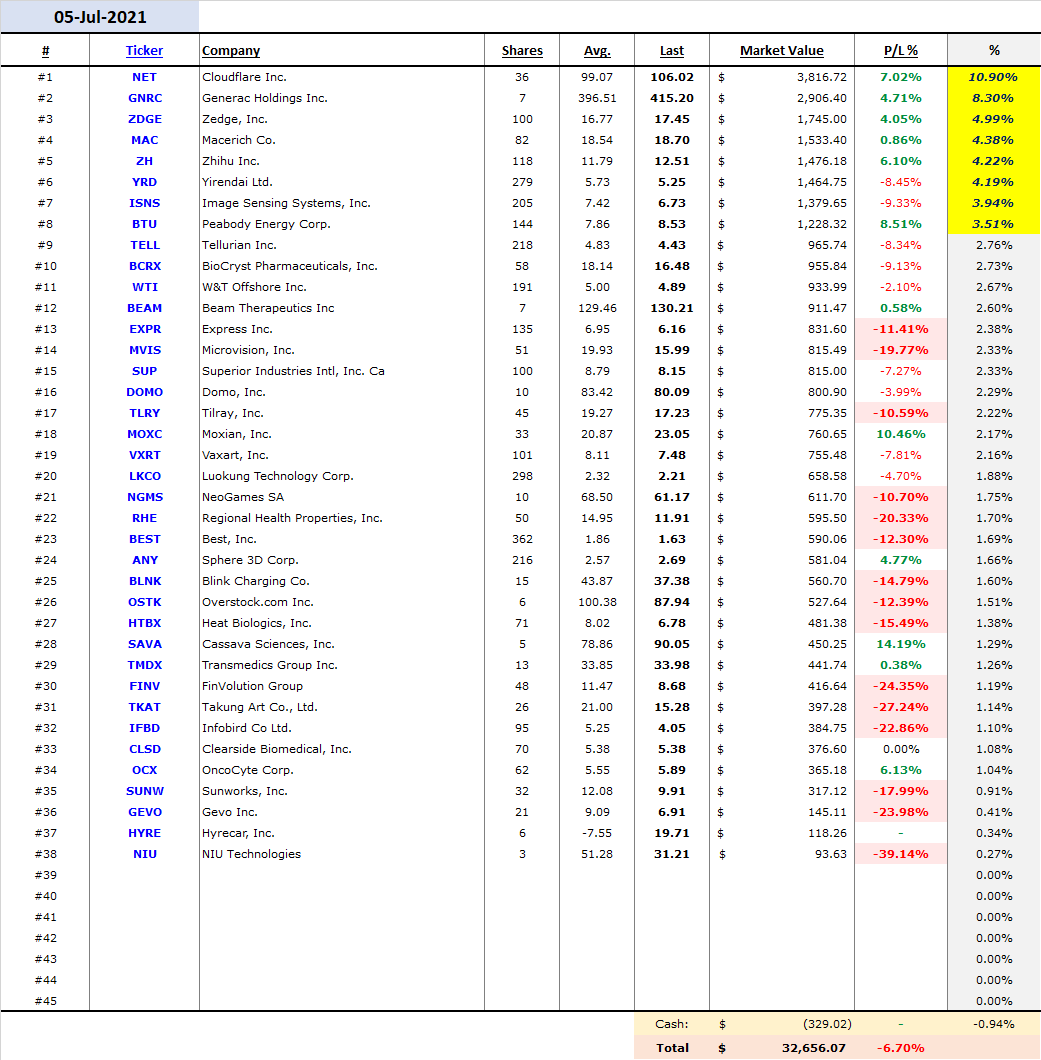Image resolution: width=1041 pixels, height=1060 pixels.
Task: Select the Shares column header
Action: pyautogui.click(x=522, y=51)
